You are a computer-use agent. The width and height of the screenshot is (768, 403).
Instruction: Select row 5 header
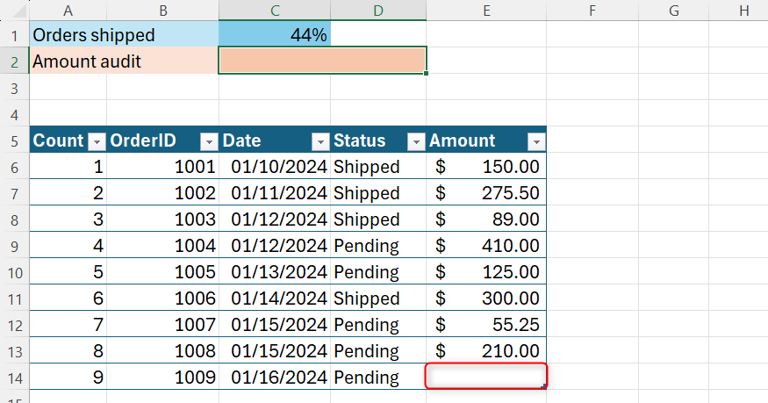(15, 141)
